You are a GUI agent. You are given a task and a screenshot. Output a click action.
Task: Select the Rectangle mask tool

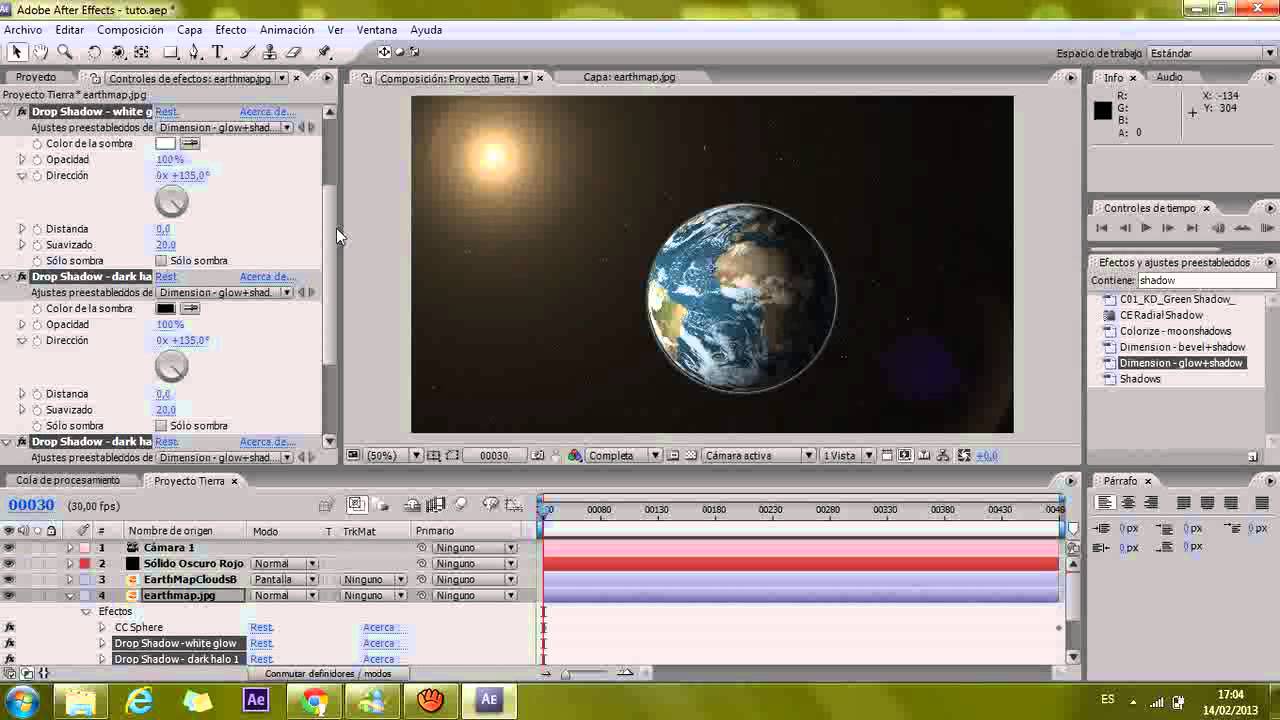(170, 52)
